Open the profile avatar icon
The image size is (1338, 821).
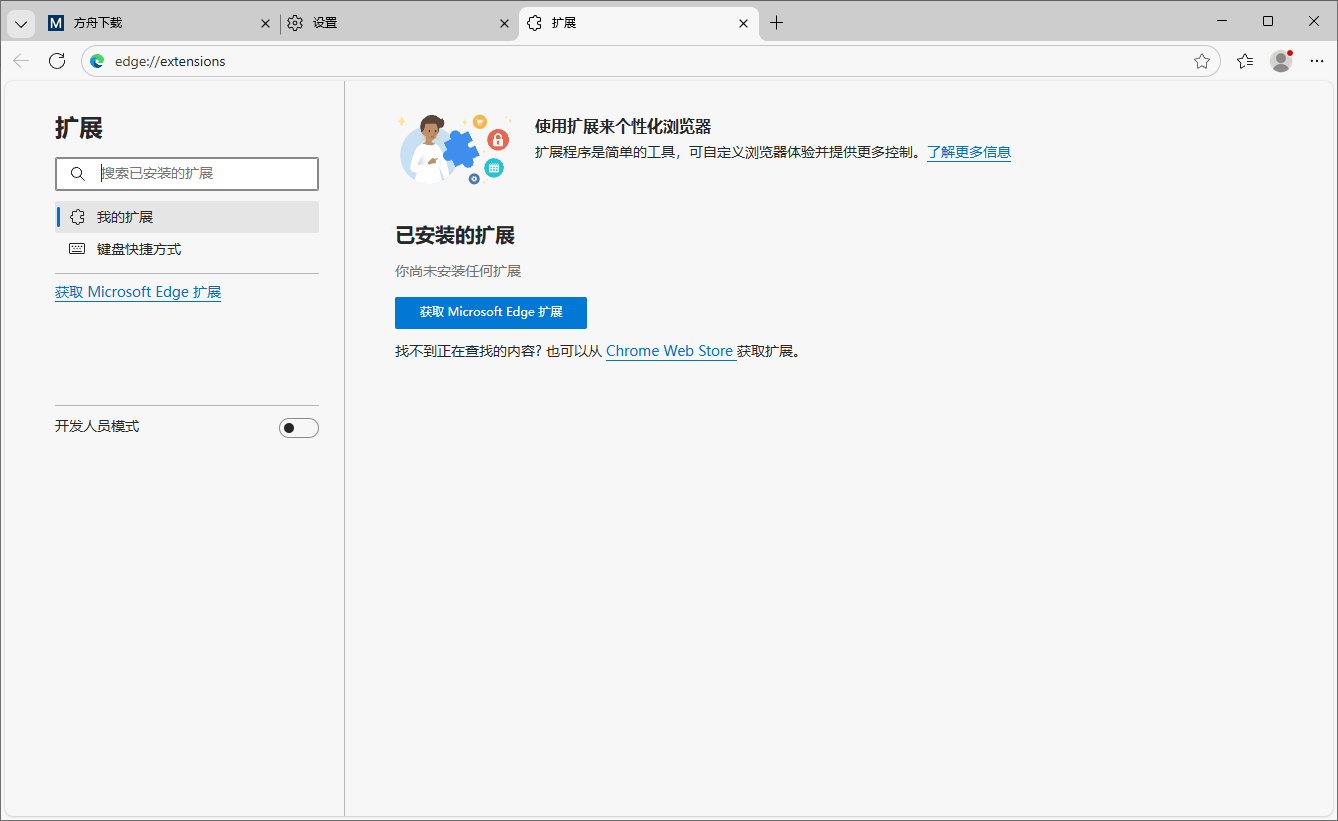(x=1281, y=60)
